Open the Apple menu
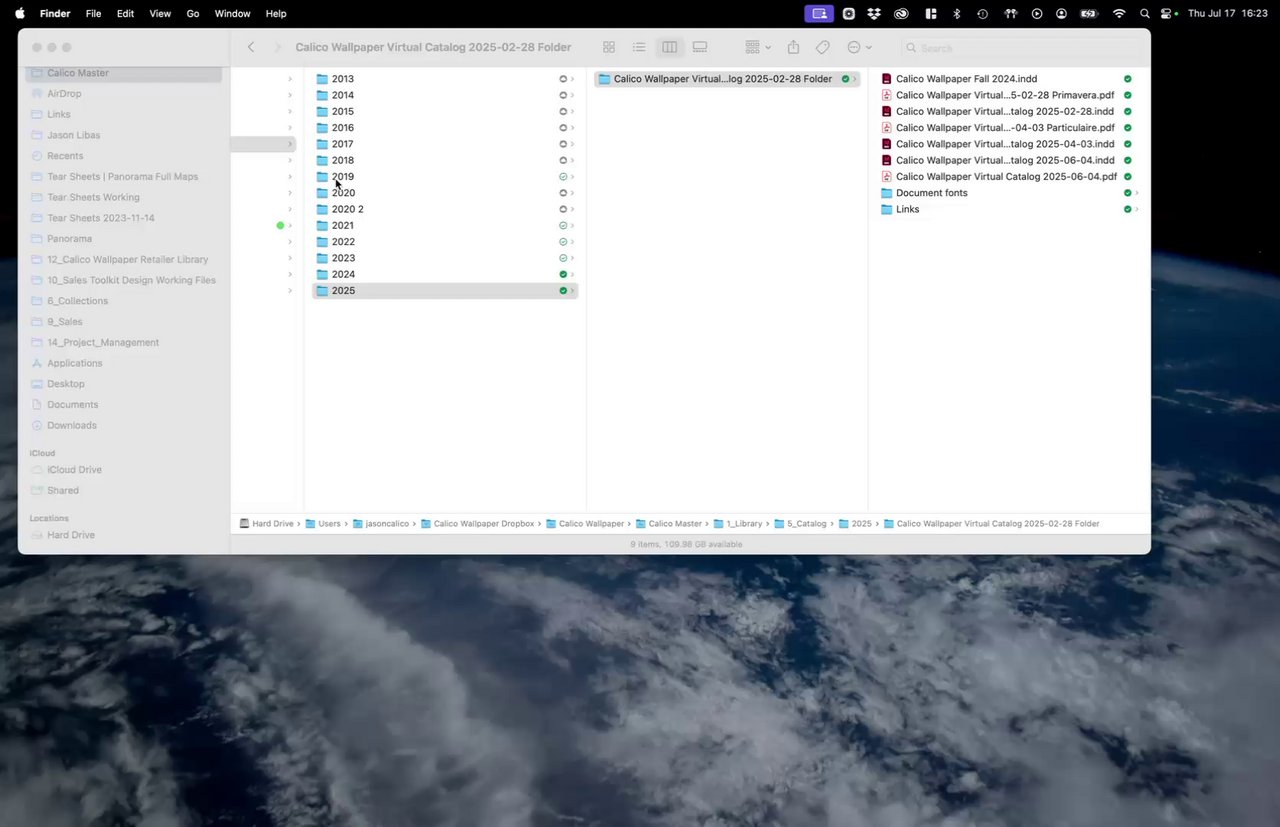This screenshot has width=1280, height=827. tap(19, 13)
